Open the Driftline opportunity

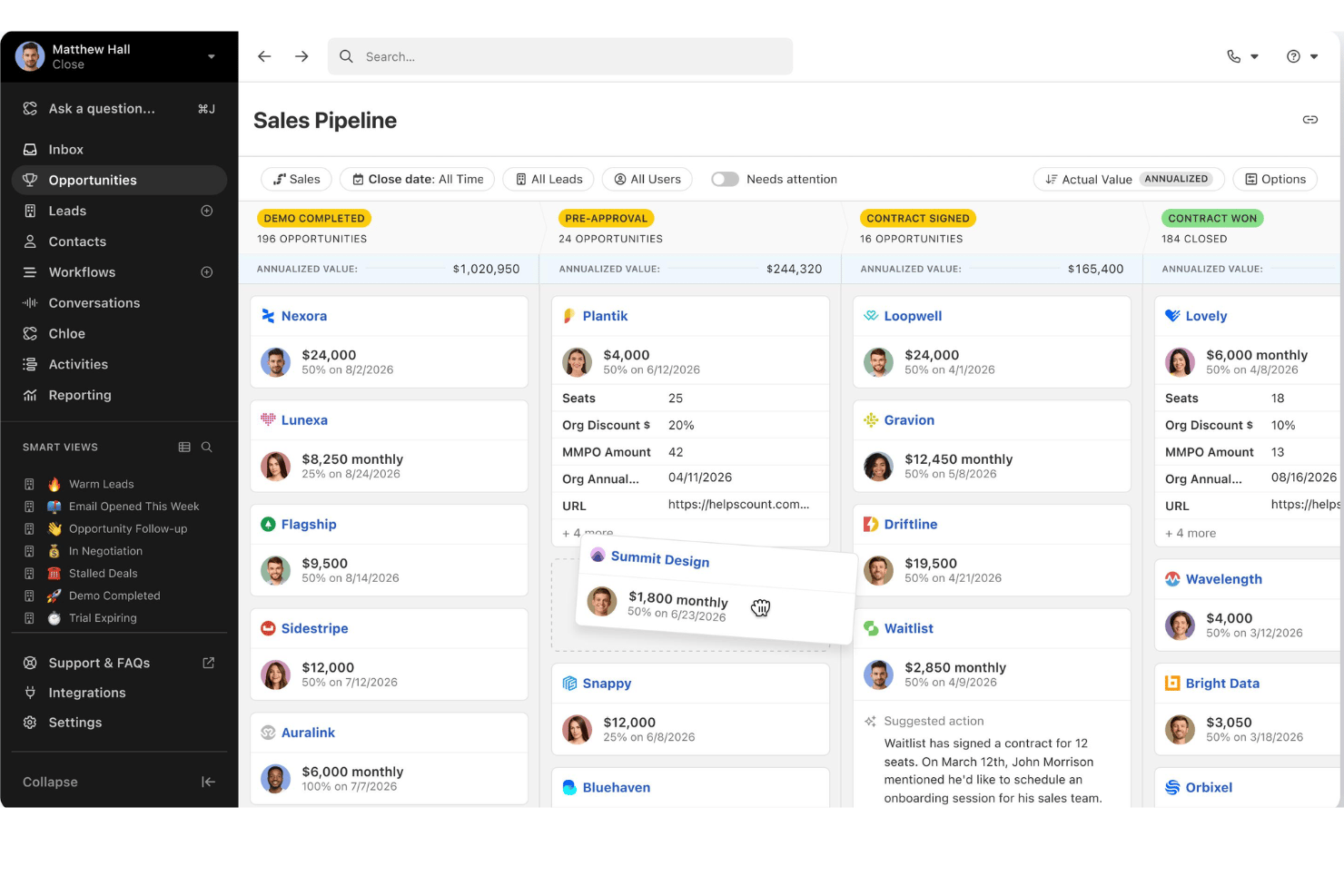click(x=911, y=525)
